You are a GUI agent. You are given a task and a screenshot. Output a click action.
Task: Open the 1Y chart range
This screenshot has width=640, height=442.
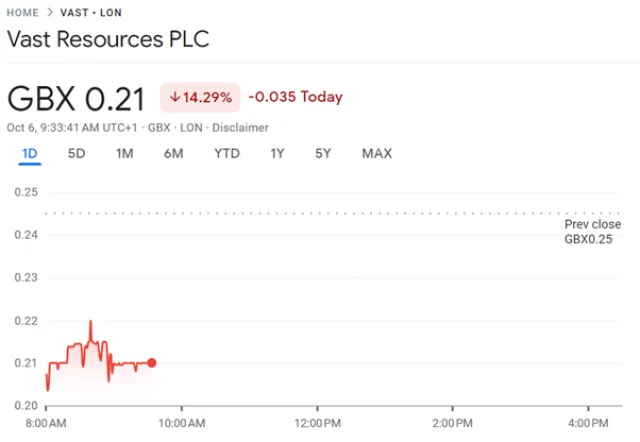coord(277,153)
